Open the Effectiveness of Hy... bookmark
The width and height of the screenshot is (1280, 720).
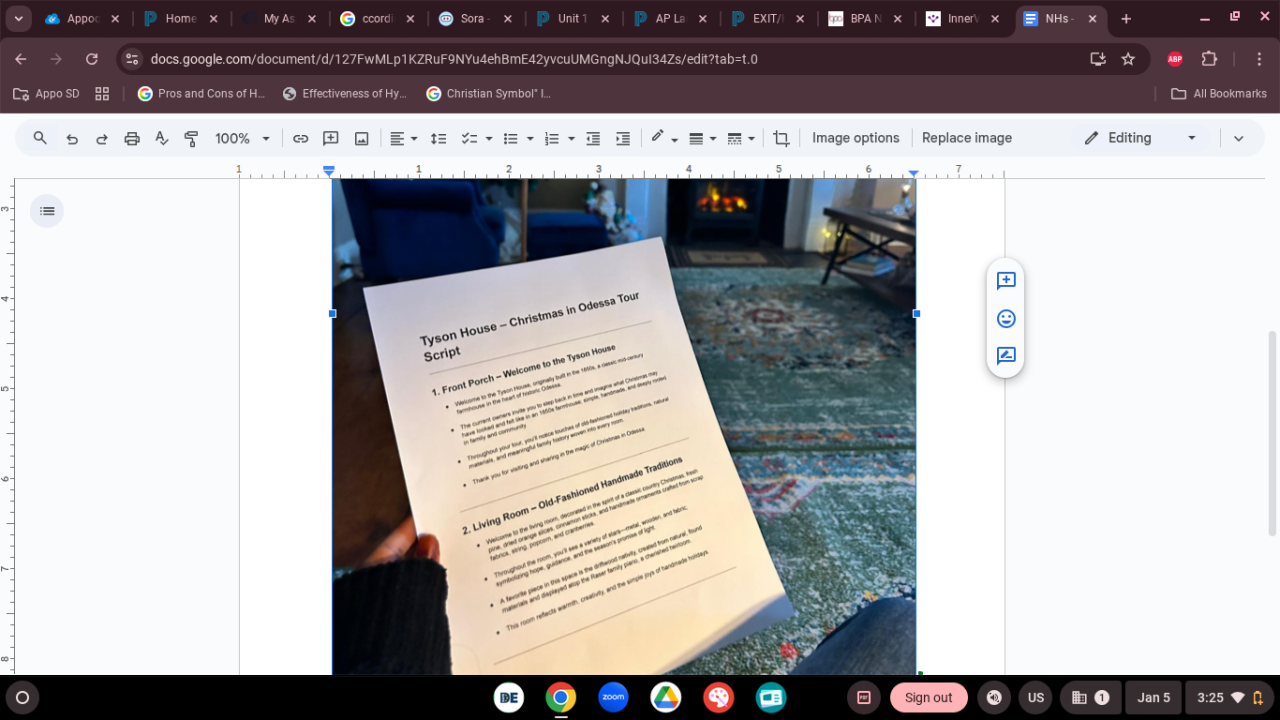pyautogui.click(x=345, y=93)
